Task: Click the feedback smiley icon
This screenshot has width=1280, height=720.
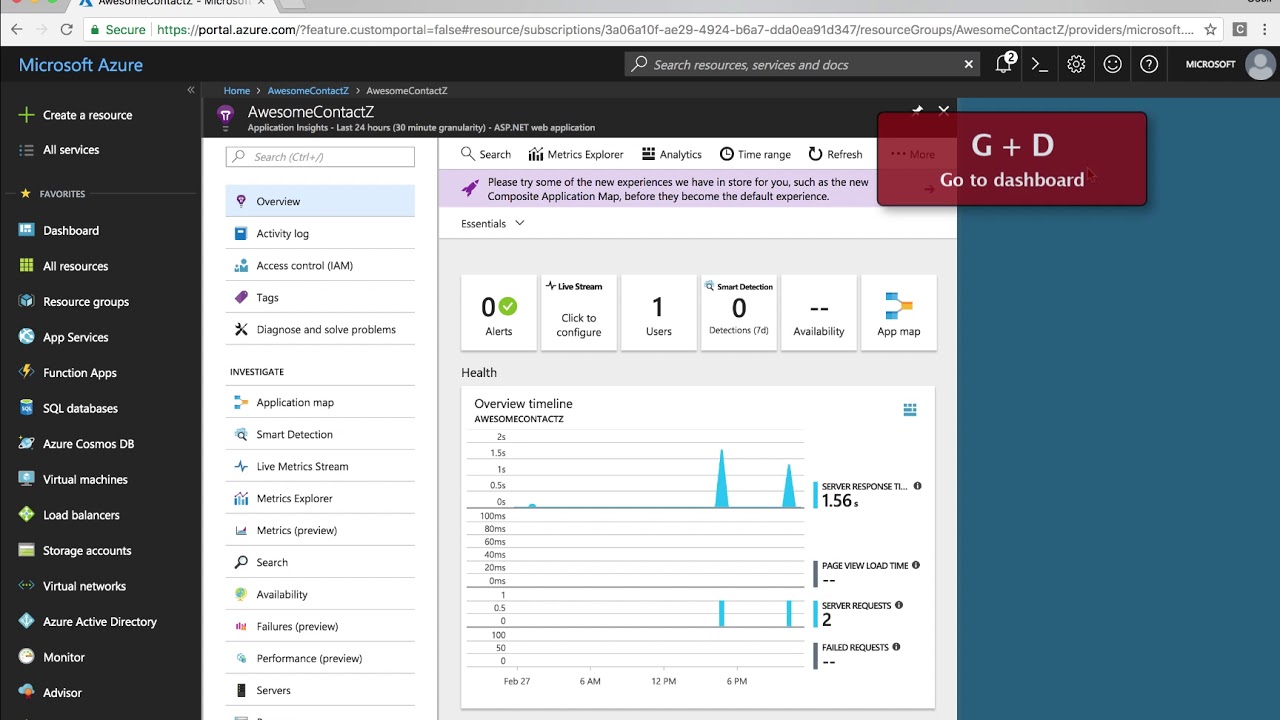Action: [1112, 64]
